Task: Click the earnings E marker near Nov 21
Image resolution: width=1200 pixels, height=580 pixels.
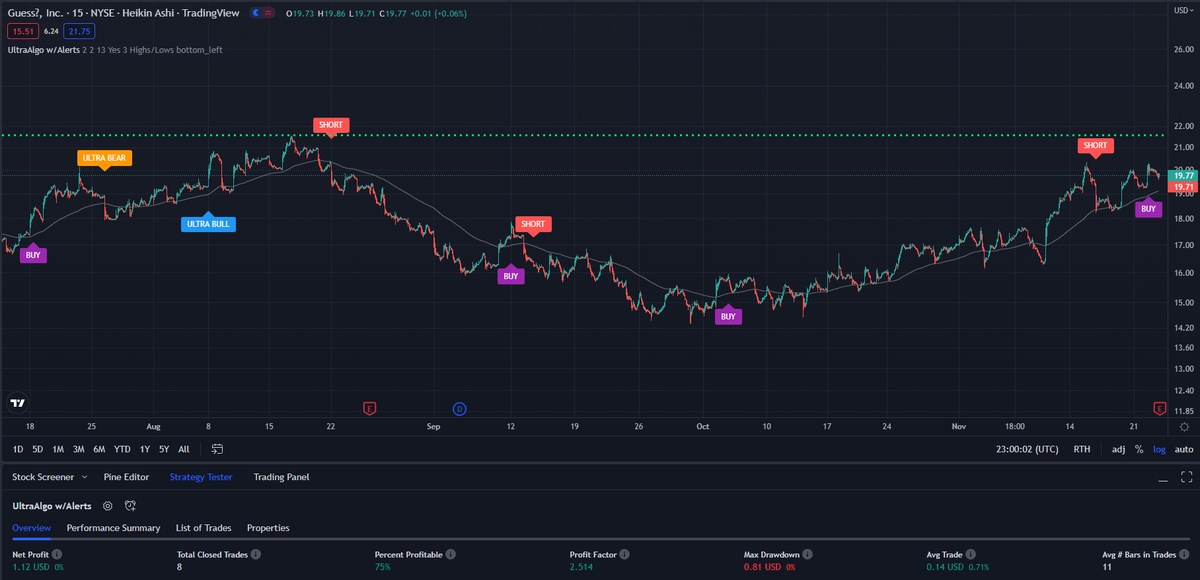Action: pyautogui.click(x=1159, y=408)
